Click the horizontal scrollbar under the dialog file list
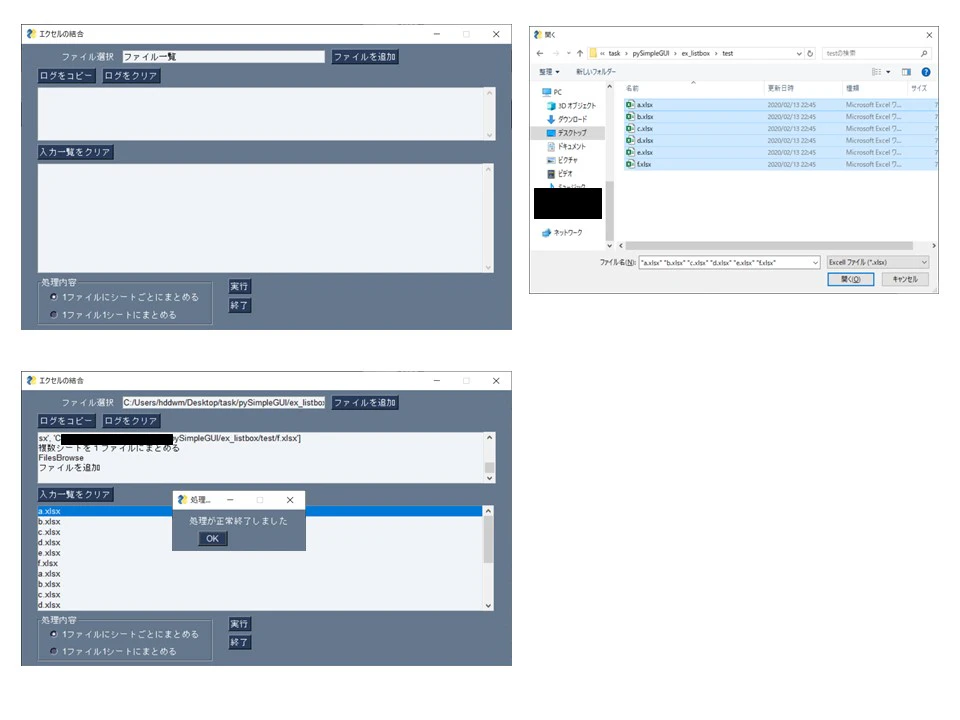The height and width of the screenshot is (720, 960). pyautogui.click(x=769, y=246)
